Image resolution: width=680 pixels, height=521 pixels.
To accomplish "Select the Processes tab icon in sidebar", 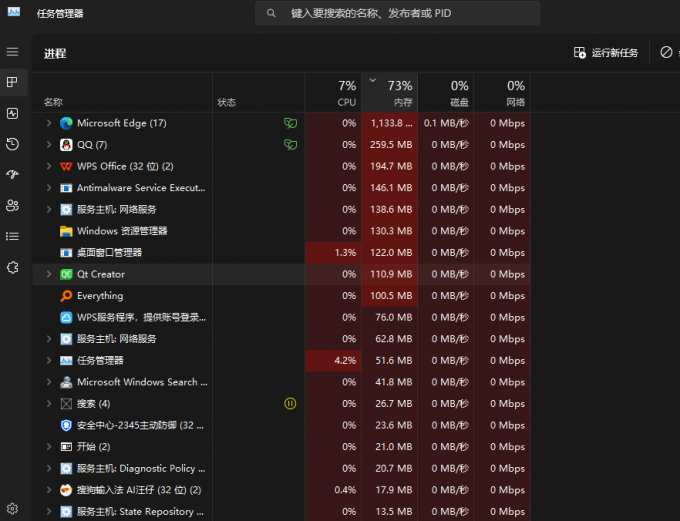I will coord(13,82).
